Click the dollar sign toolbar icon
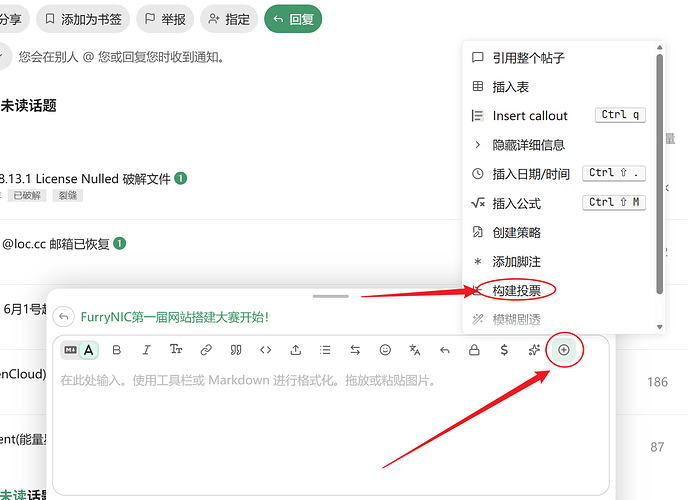Screen dimensions: 688x500 pos(504,350)
